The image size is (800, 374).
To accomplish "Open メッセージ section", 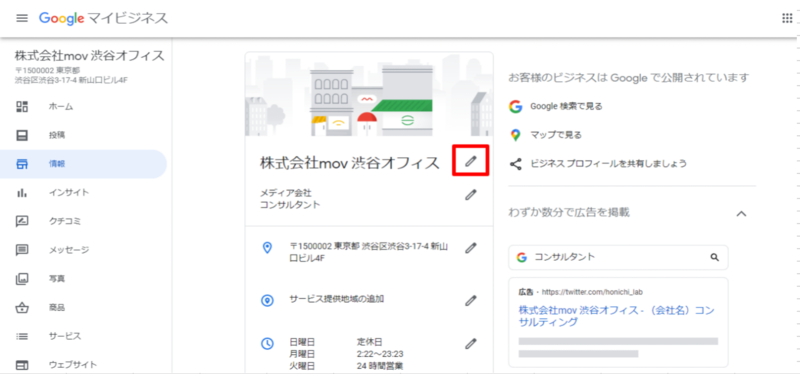I will [69, 250].
